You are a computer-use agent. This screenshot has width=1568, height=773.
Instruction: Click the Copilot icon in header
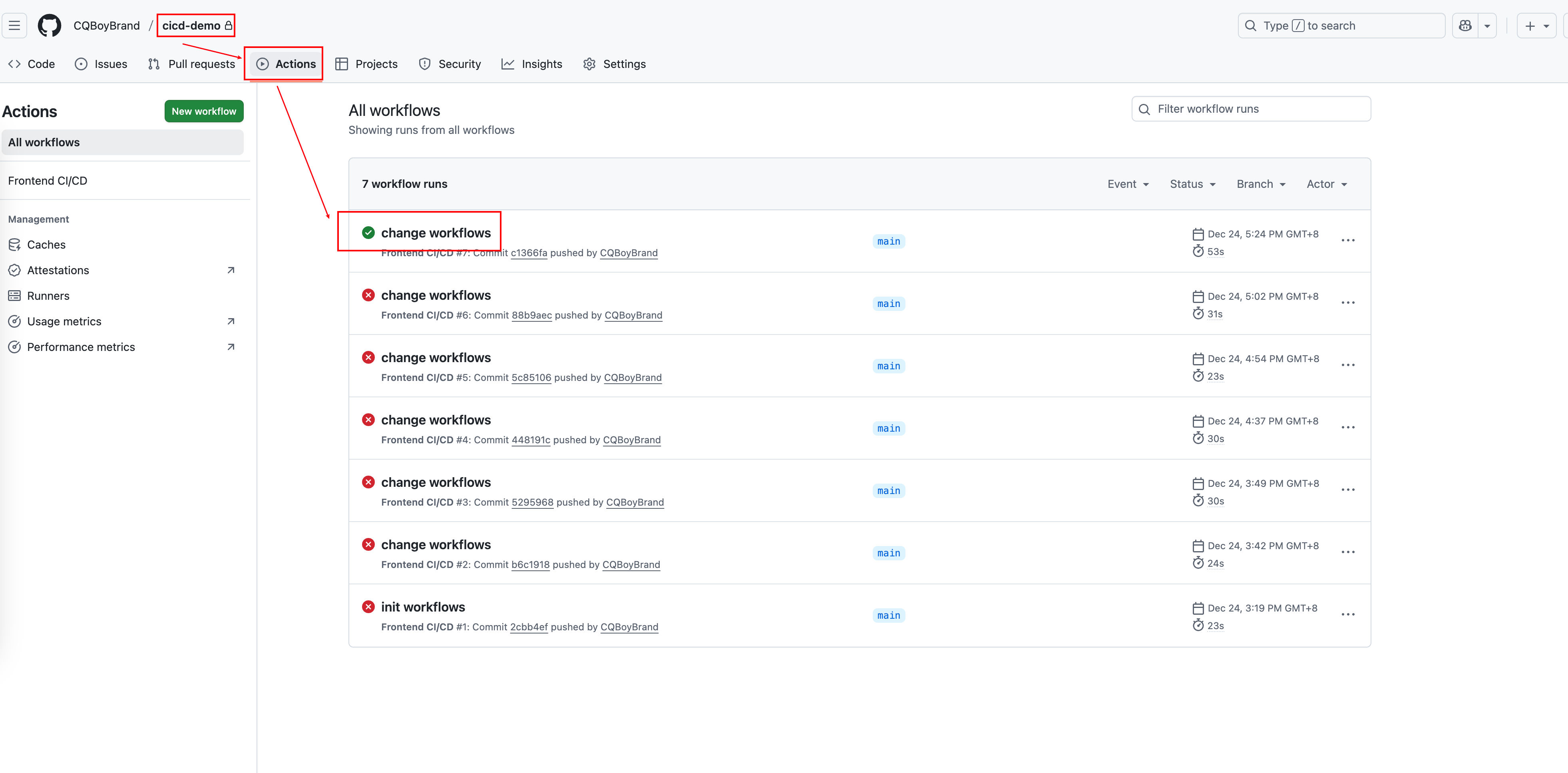[x=1465, y=26]
